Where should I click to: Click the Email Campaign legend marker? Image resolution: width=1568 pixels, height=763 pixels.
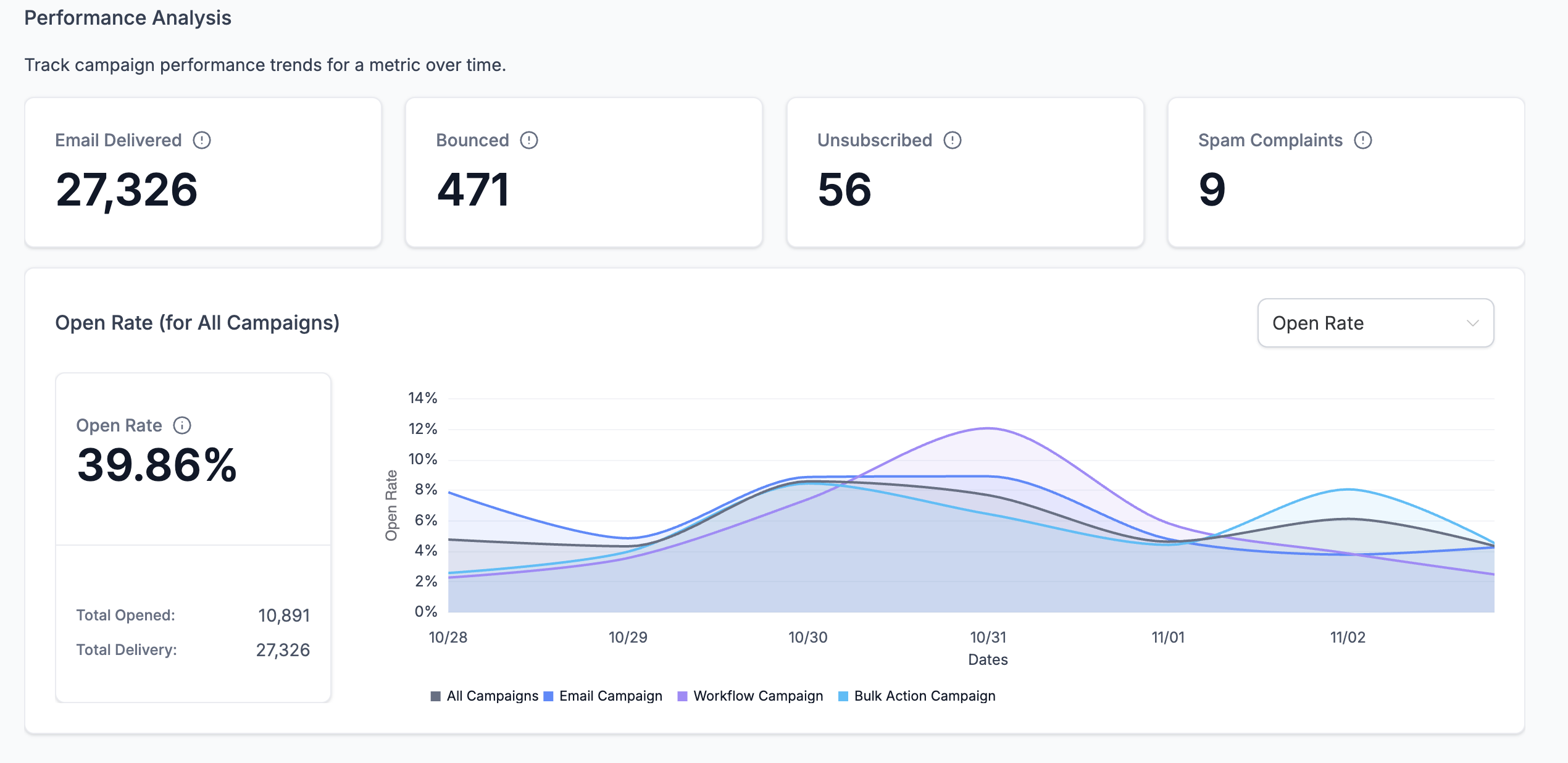click(548, 696)
